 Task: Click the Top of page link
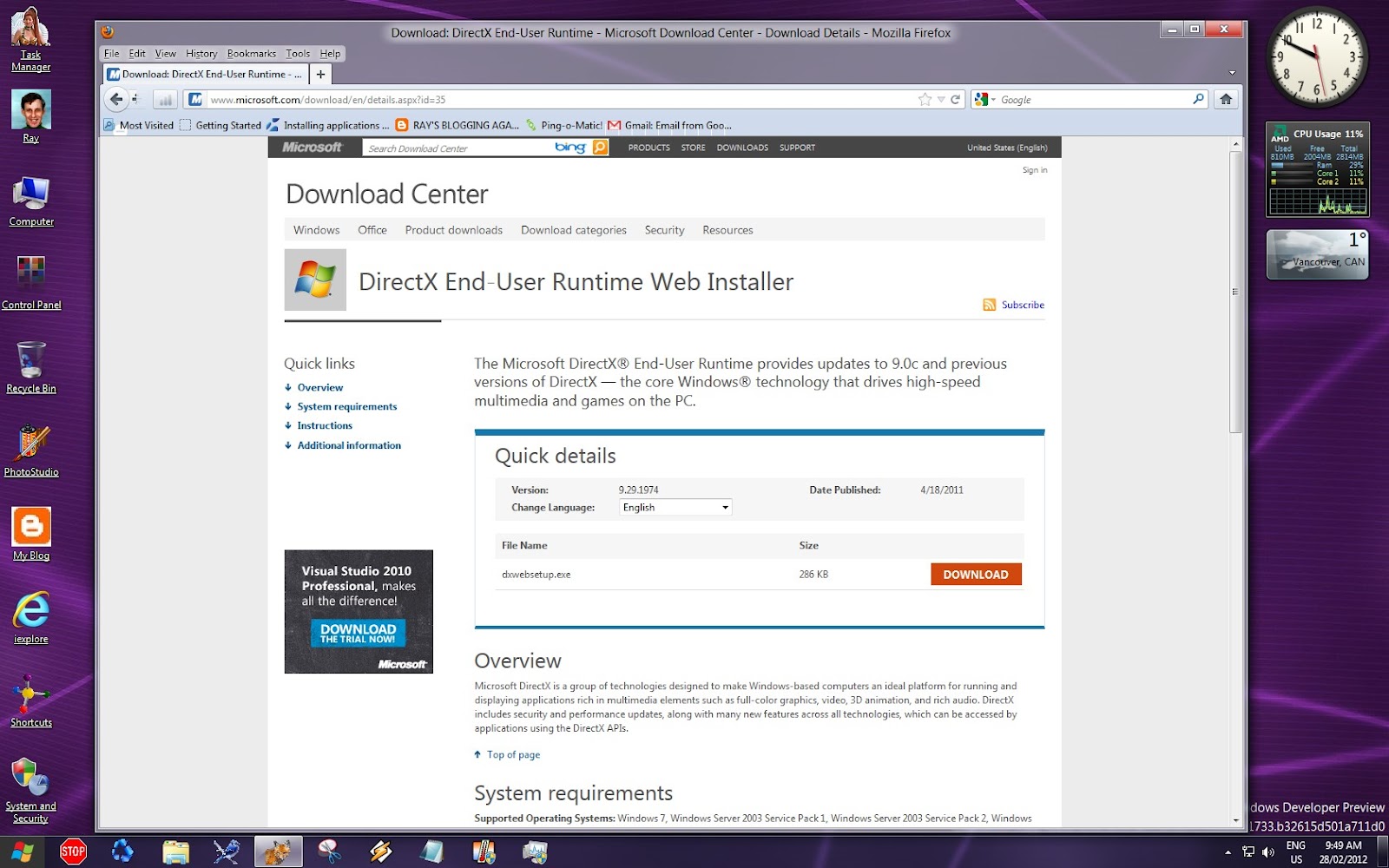click(513, 754)
